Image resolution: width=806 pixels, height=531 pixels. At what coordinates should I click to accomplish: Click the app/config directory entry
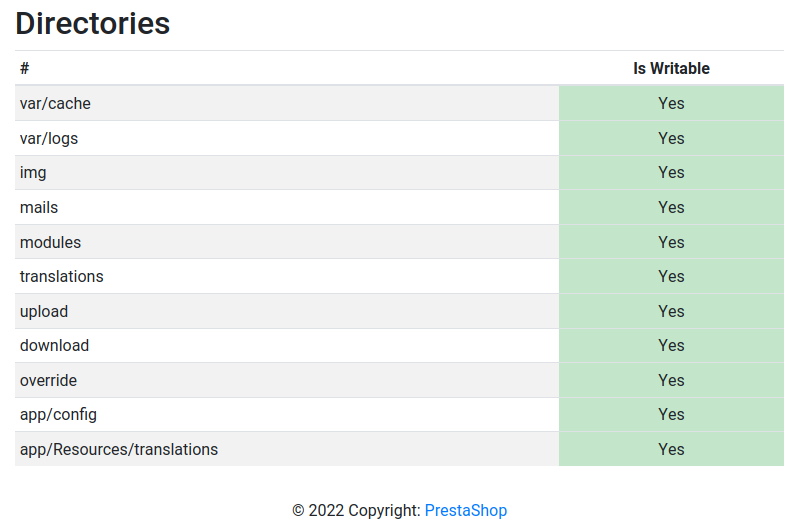(x=58, y=415)
